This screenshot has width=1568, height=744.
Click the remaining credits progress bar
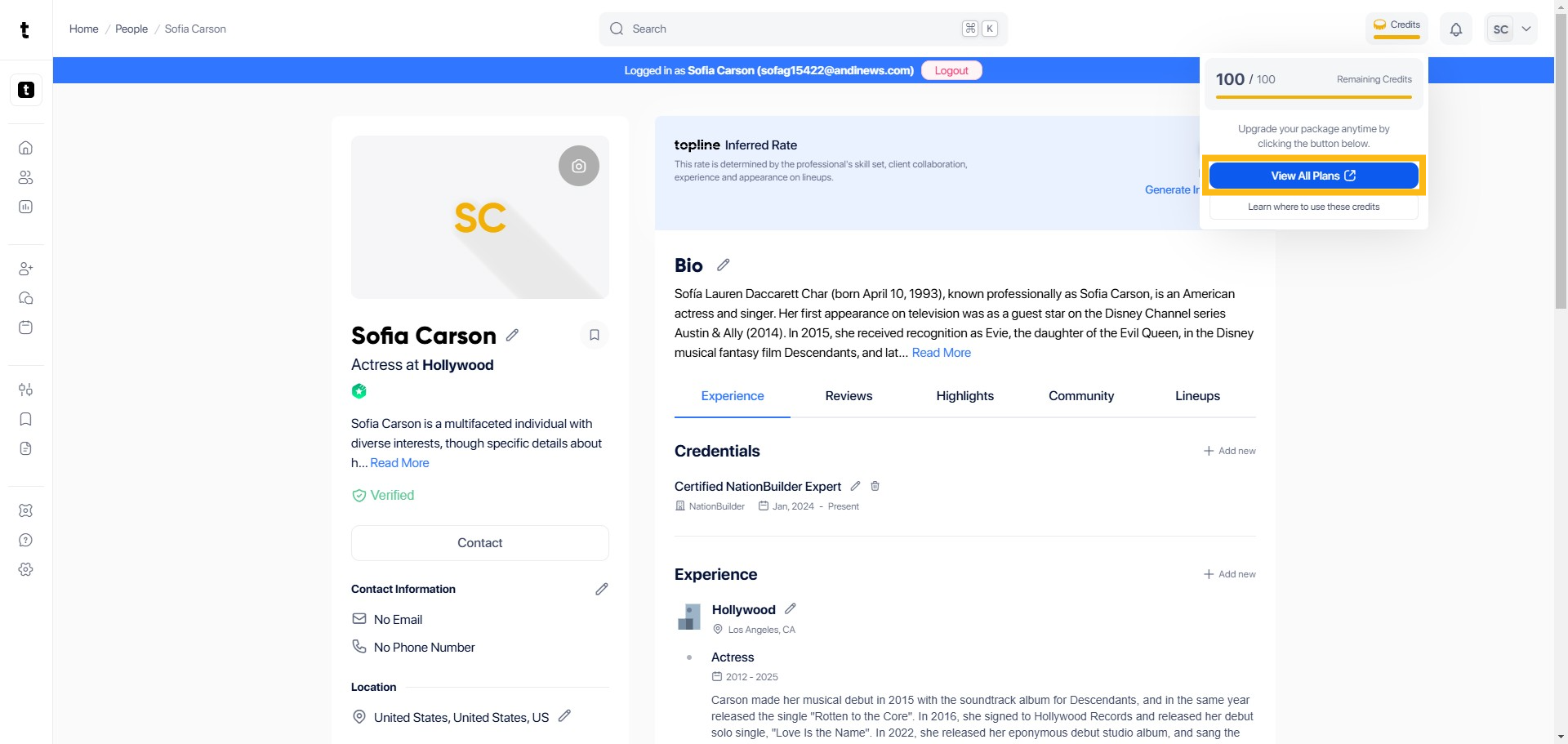[1312, 97]
